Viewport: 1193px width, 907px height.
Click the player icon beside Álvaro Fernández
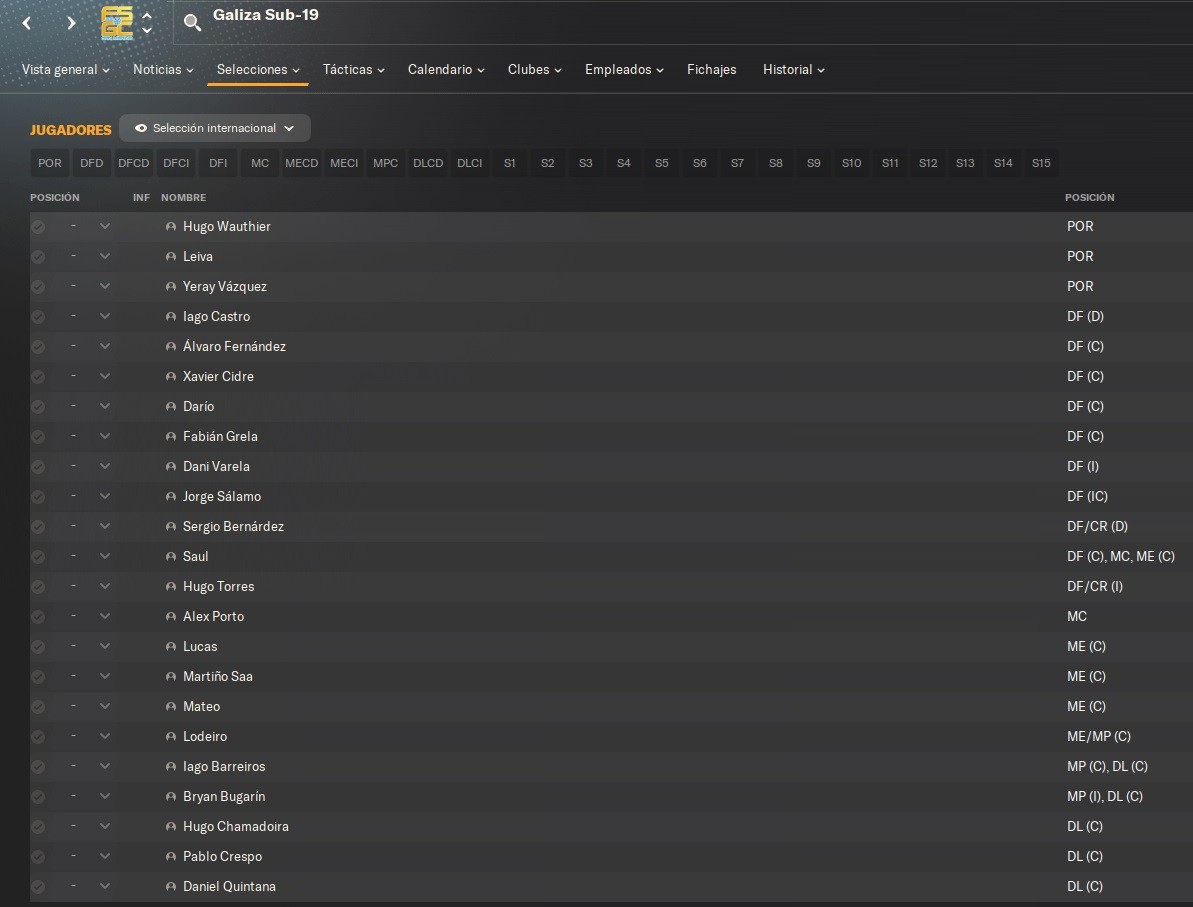pyautogui.click(x=170, y=347)
